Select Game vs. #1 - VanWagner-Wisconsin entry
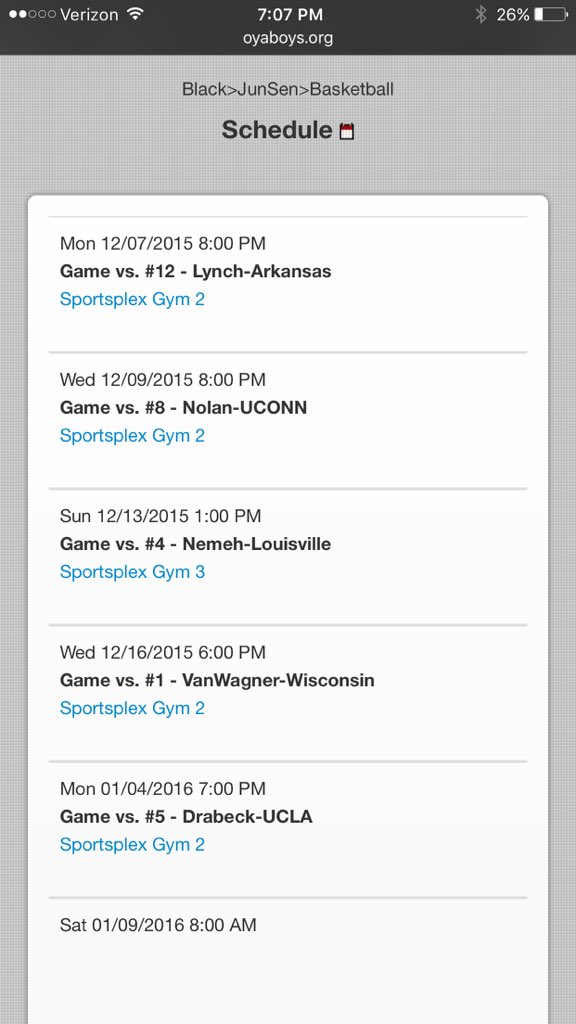 pyautogui.click(x=217, y=680)
